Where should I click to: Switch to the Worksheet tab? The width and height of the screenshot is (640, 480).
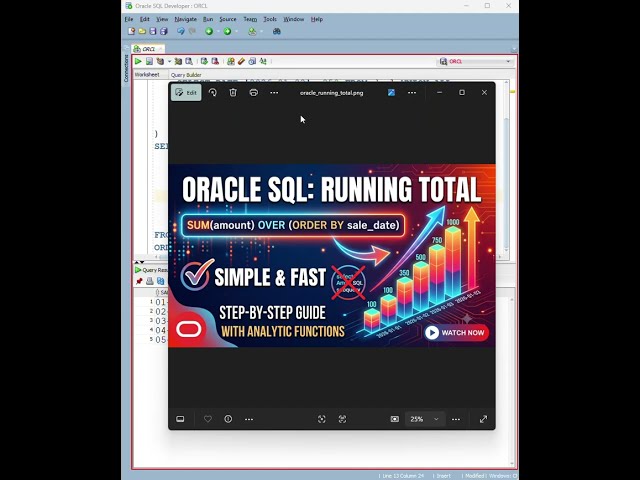click(147, 75)
